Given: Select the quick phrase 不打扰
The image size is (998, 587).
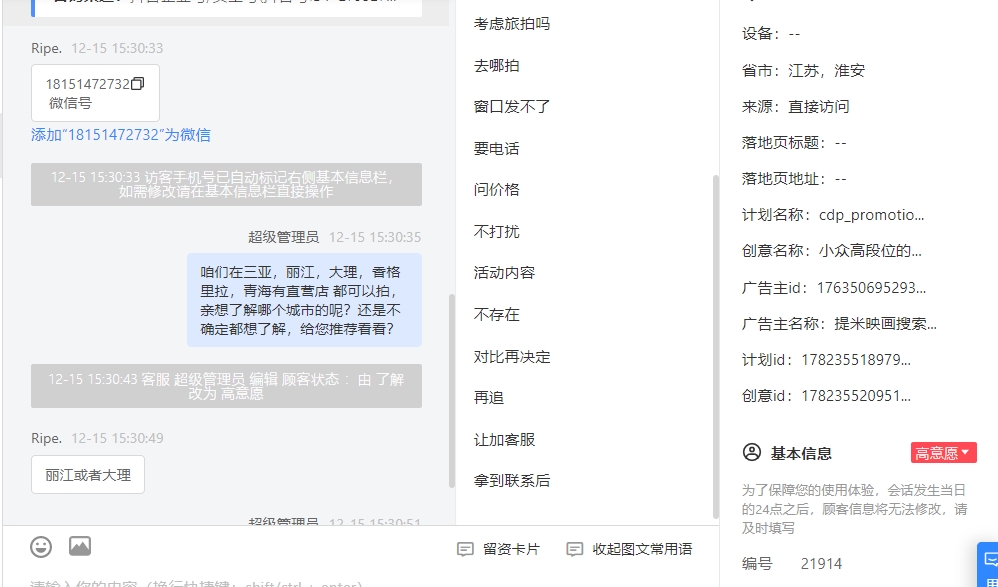Looking at the screenshot, I should [x=496, y=231].
